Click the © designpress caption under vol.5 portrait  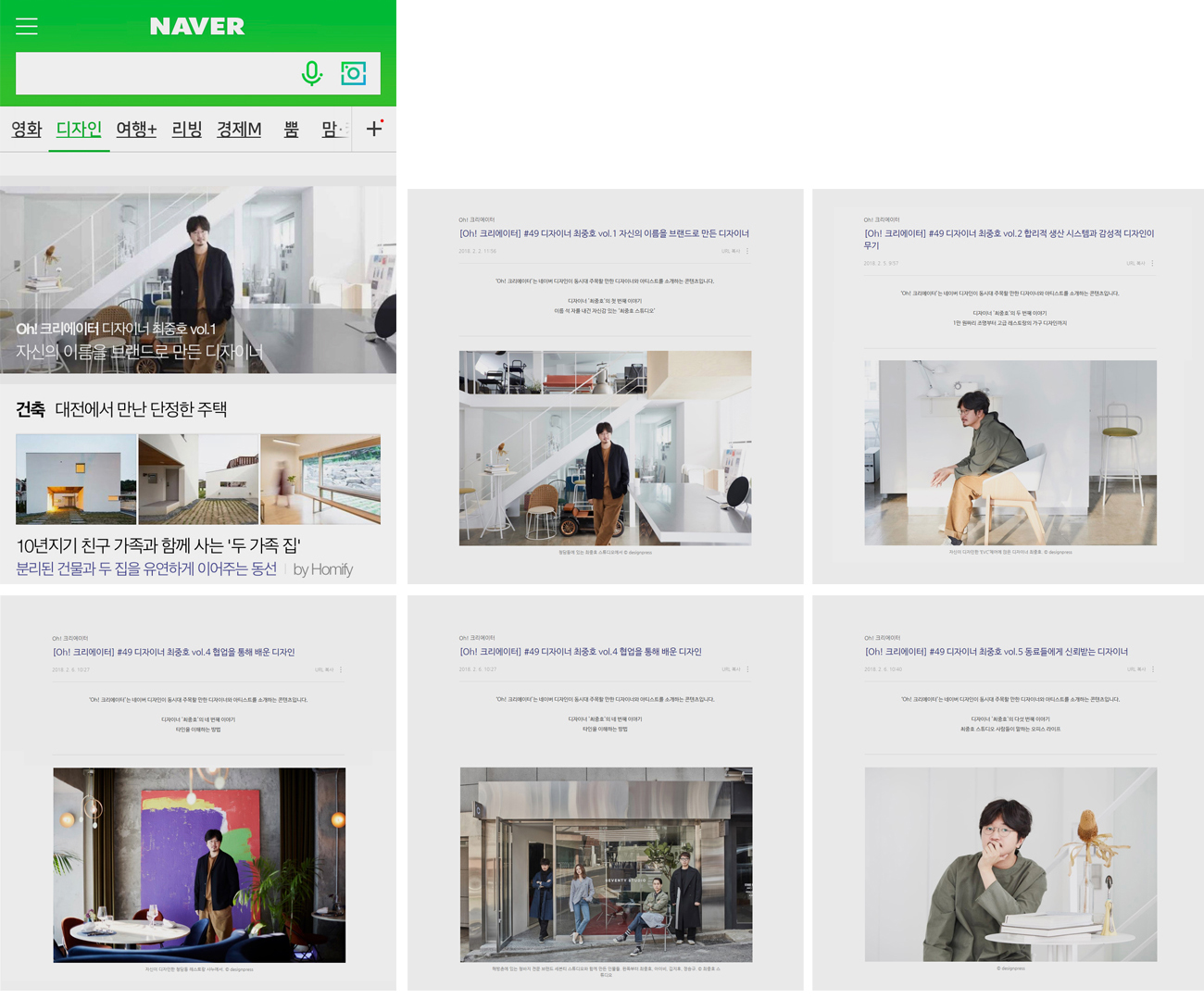(x=1010, y=968)
